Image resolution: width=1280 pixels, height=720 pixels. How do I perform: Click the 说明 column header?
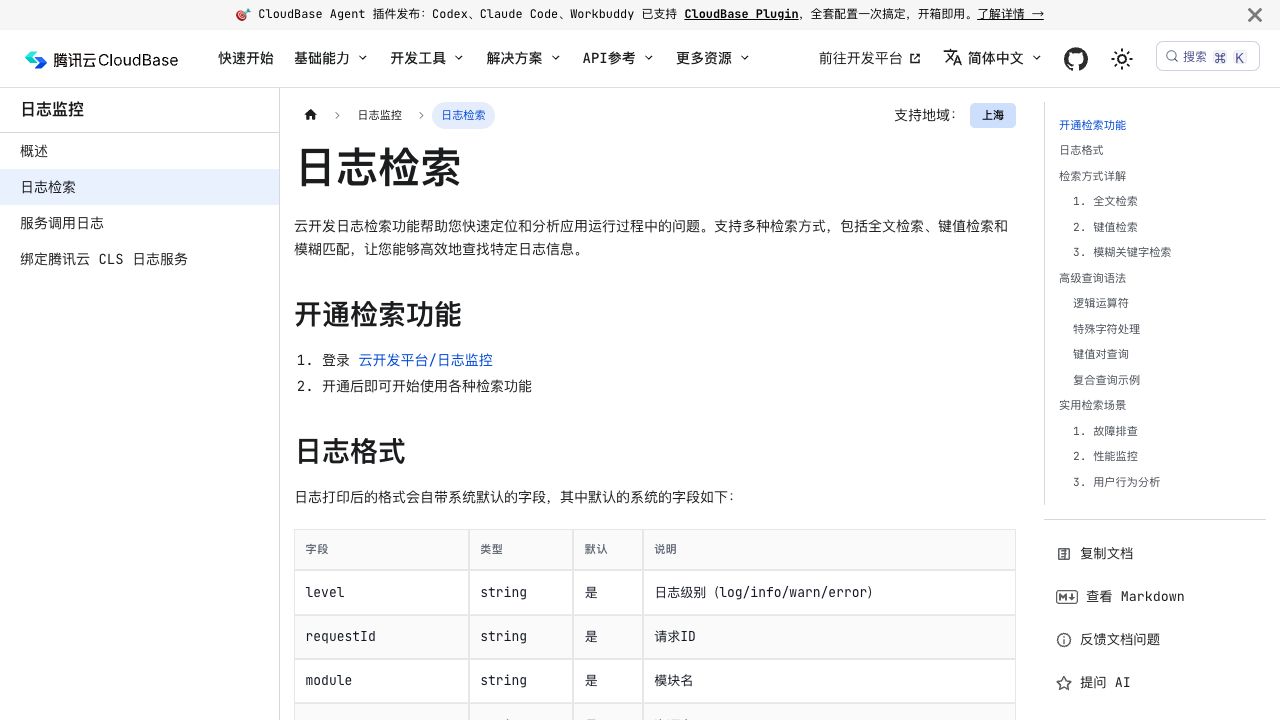click(829, 549)
